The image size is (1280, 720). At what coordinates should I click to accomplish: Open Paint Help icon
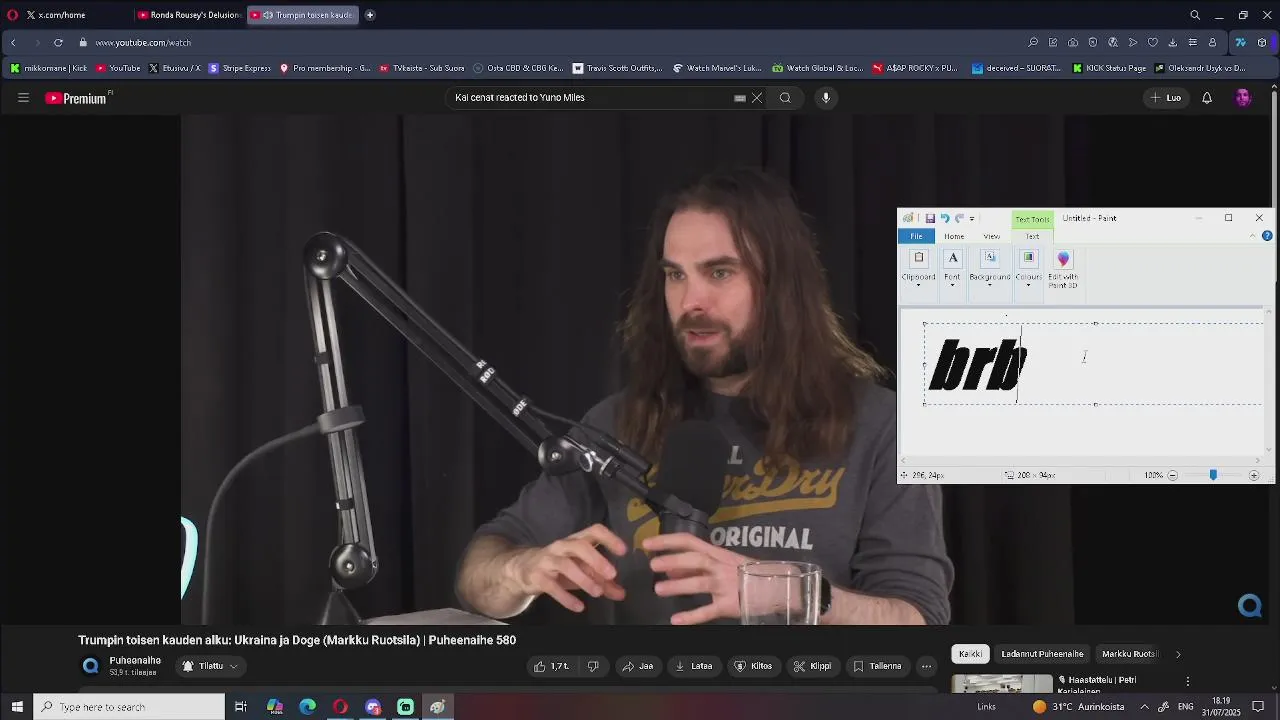click(1267, 236)
